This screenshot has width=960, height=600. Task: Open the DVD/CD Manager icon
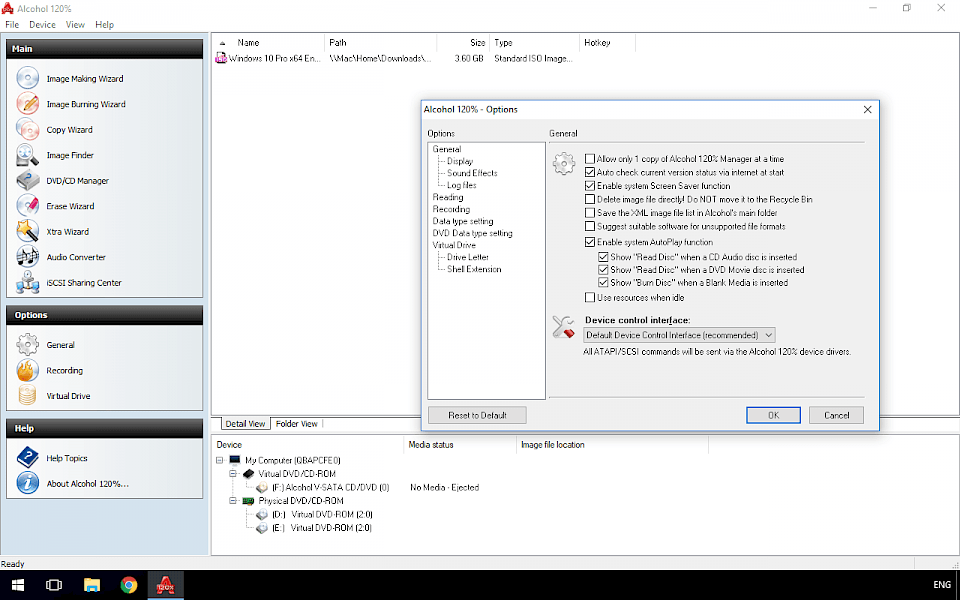pyautogui.click(x=28, y=181)
